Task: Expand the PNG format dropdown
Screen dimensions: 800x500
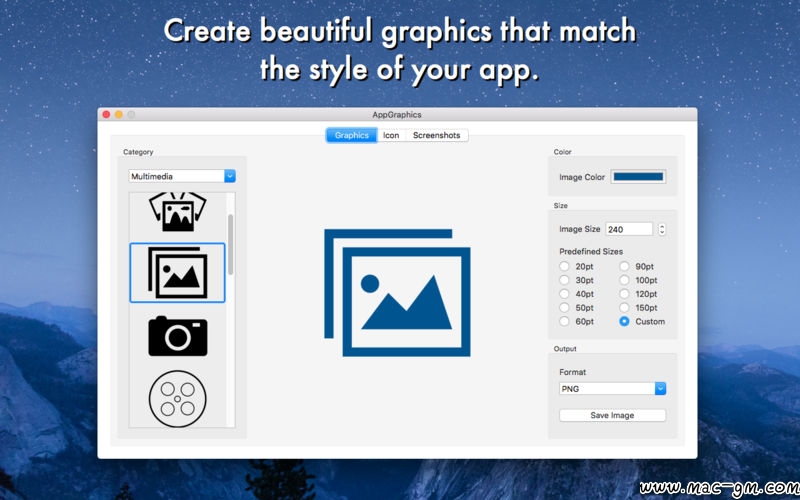Action: (612, 388)
